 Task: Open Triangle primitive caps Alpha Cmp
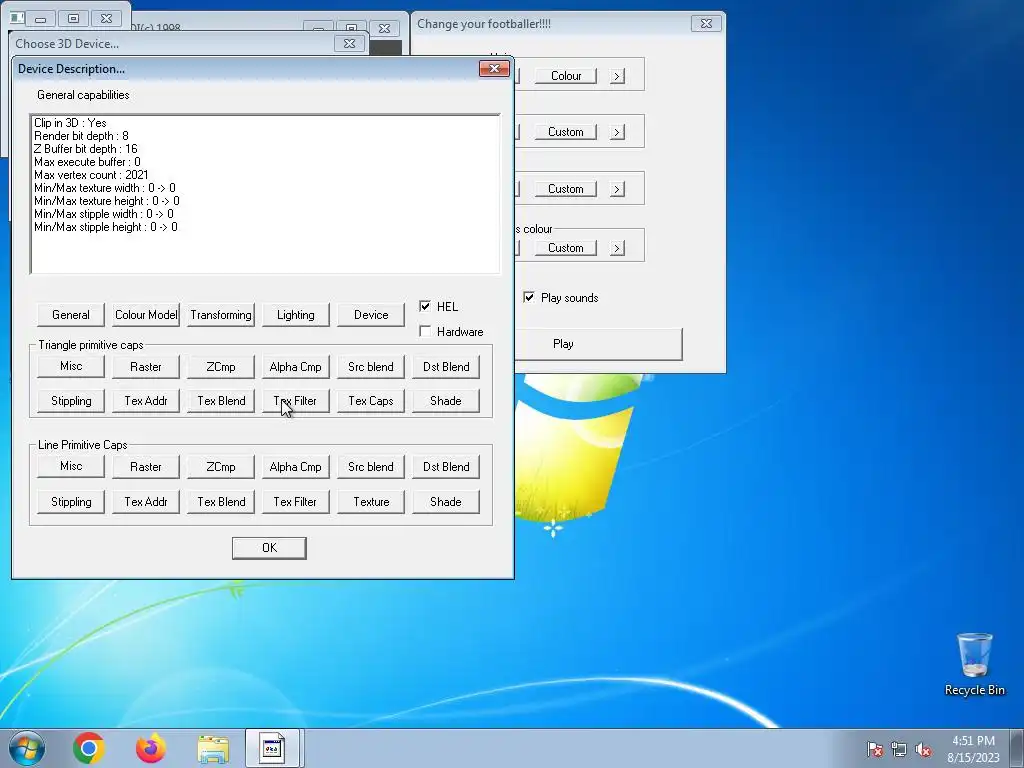(296, 366)
